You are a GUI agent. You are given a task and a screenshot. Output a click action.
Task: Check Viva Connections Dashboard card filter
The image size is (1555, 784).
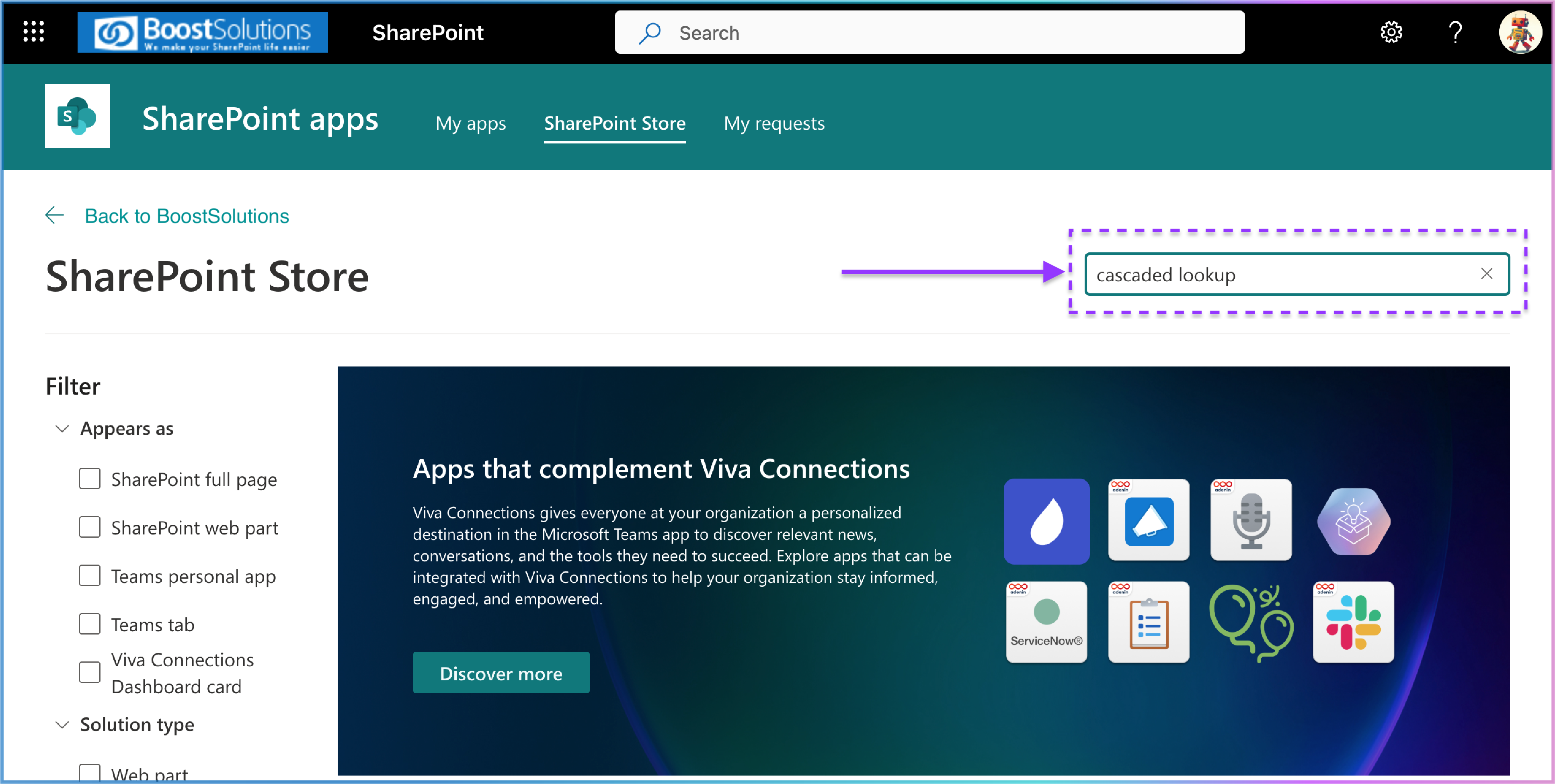90,672
